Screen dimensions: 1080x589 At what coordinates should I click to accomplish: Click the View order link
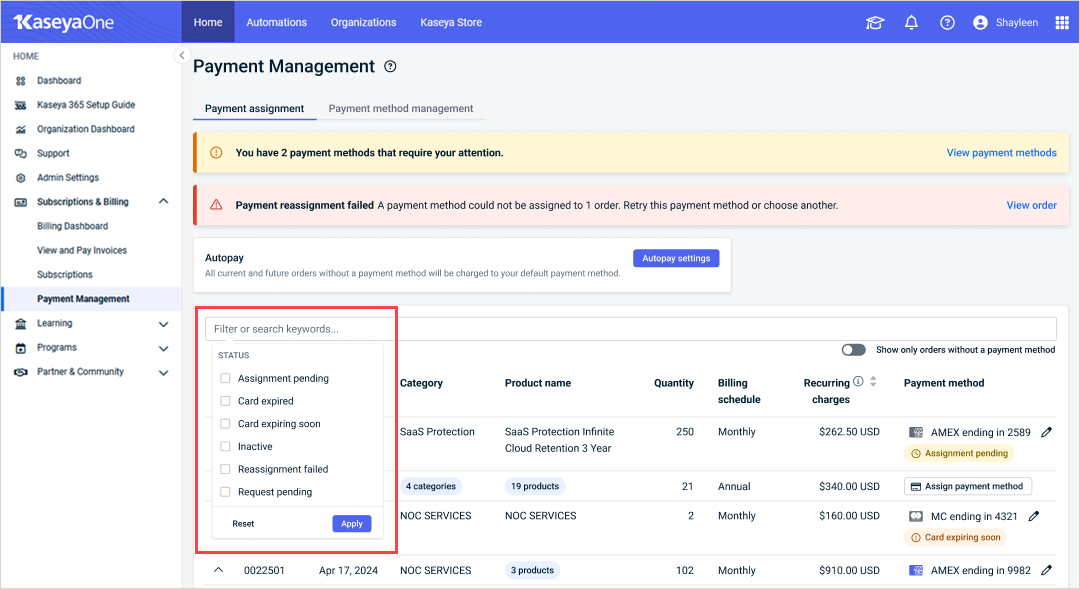[x=1031, y=205]
